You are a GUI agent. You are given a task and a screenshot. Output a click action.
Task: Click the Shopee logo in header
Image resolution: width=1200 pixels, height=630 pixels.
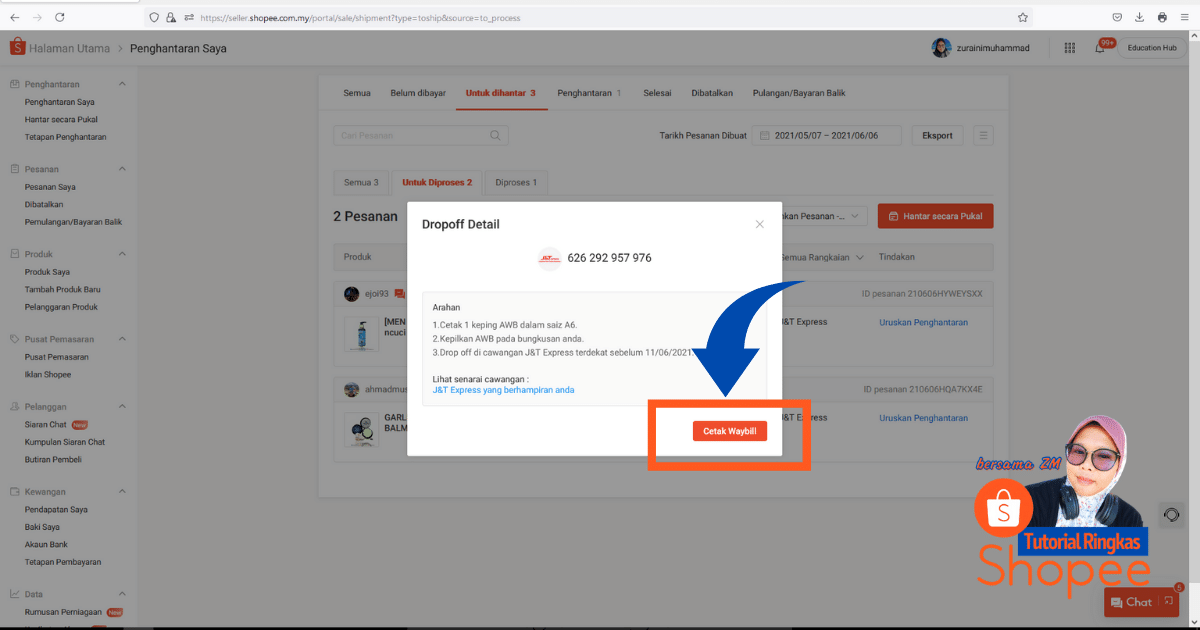click(17, 47)
